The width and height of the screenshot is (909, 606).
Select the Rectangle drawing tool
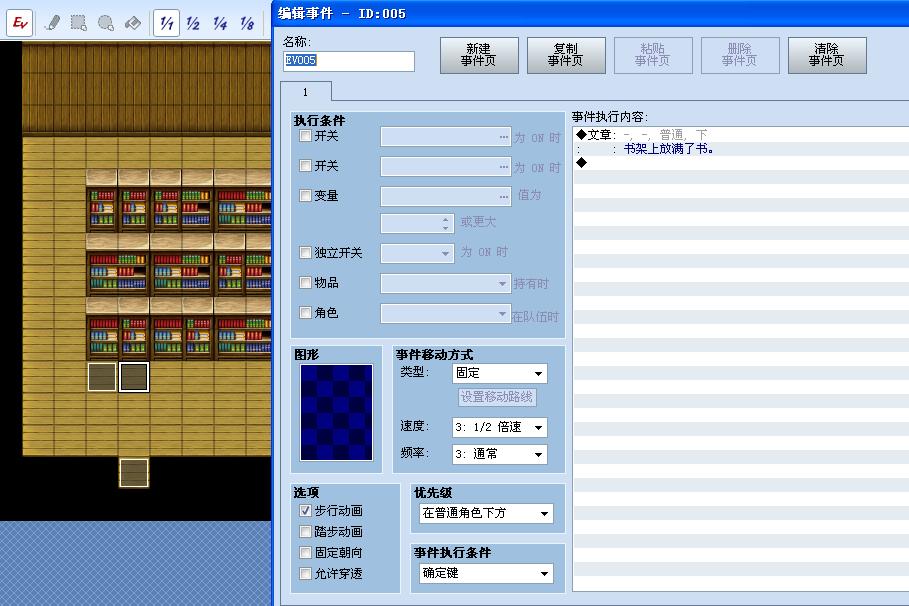point(79,23)
